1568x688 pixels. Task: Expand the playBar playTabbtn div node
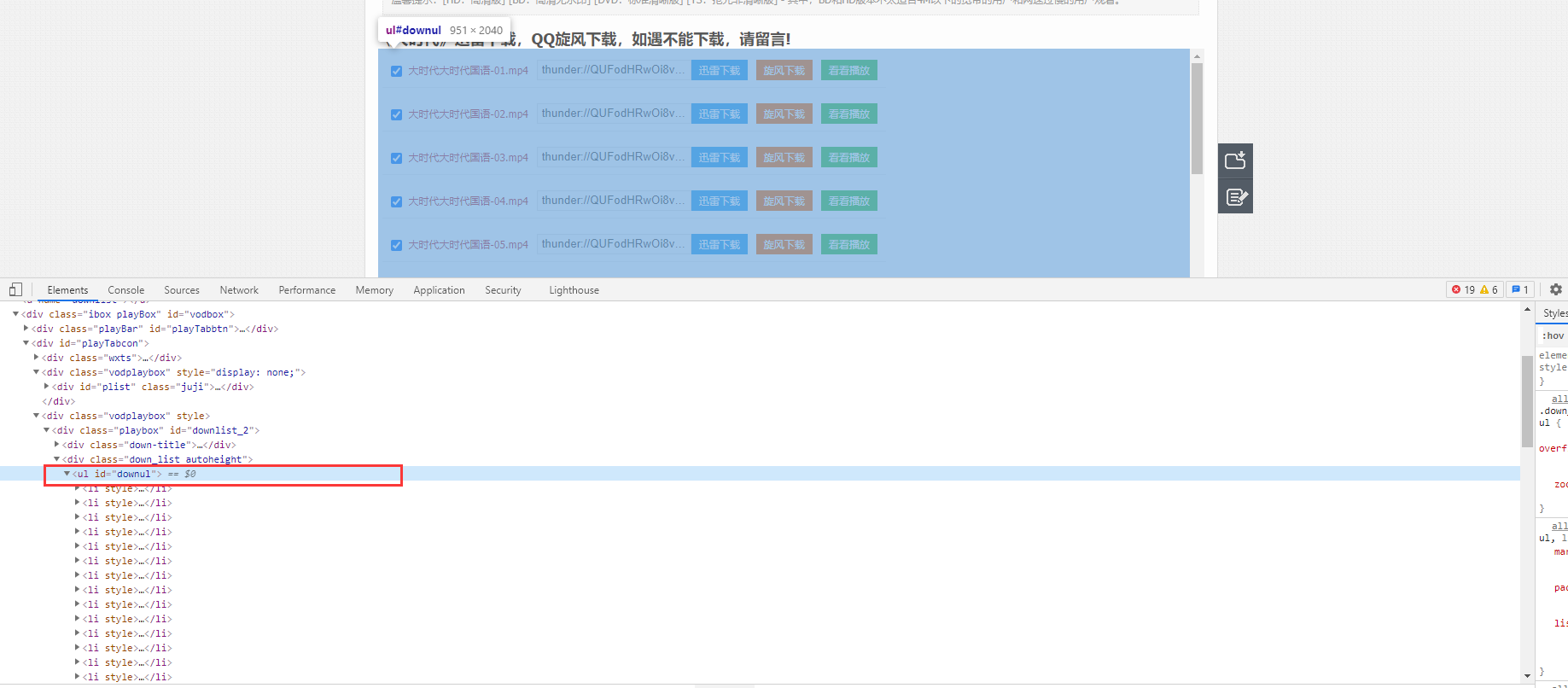coord(26,329)
